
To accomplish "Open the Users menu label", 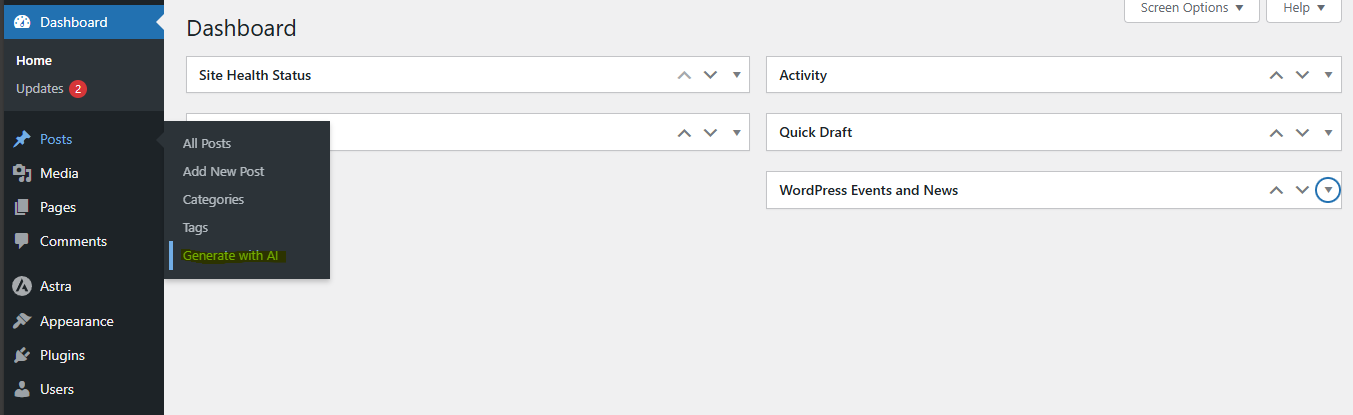I will (57, 390).
